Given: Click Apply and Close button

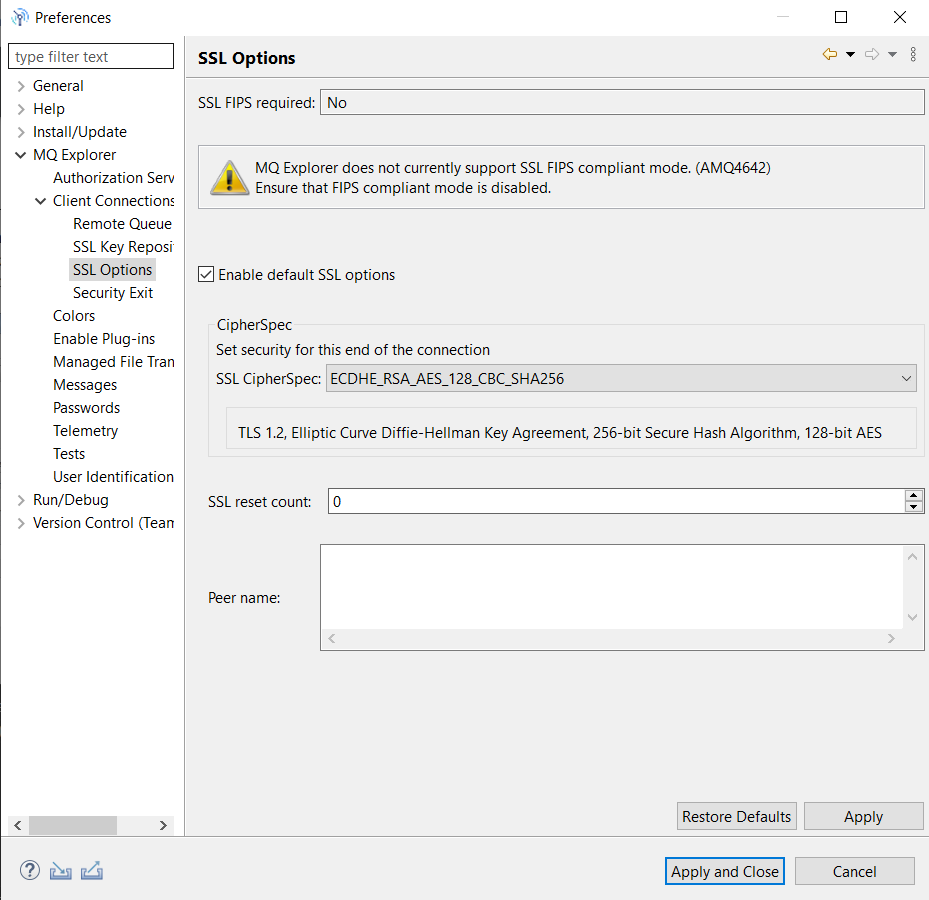Looking at the screenshot, I should 725,872.
